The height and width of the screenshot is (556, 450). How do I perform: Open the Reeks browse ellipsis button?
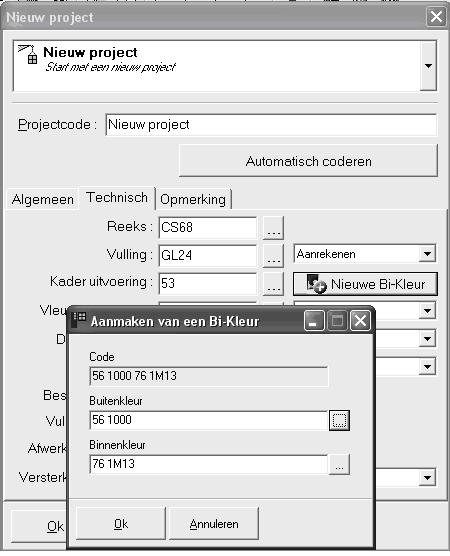273,228
